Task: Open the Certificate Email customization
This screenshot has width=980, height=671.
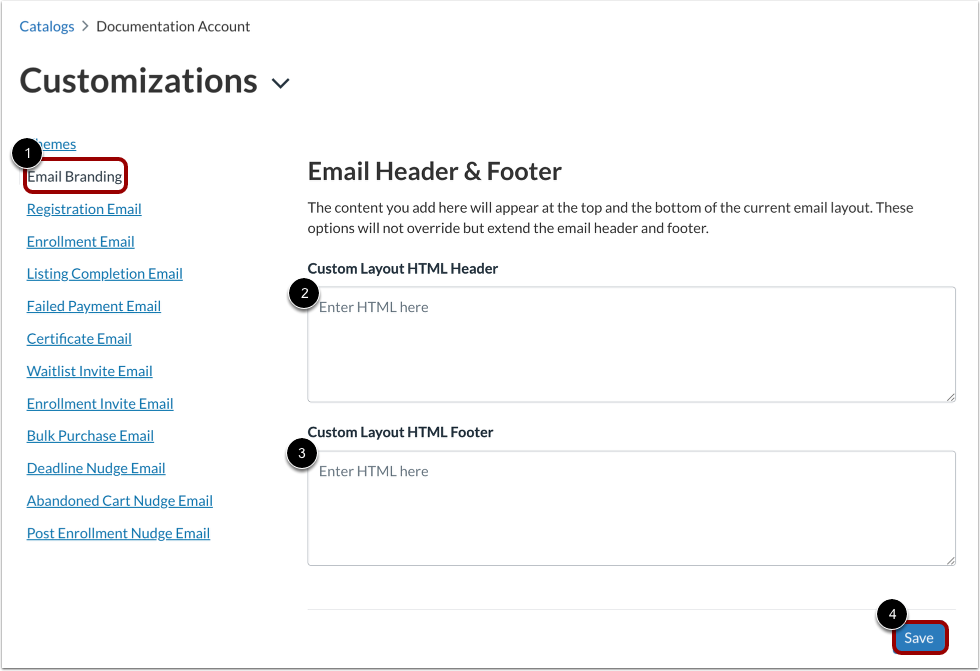Action: pyautogui.click(x=78, y=338)
